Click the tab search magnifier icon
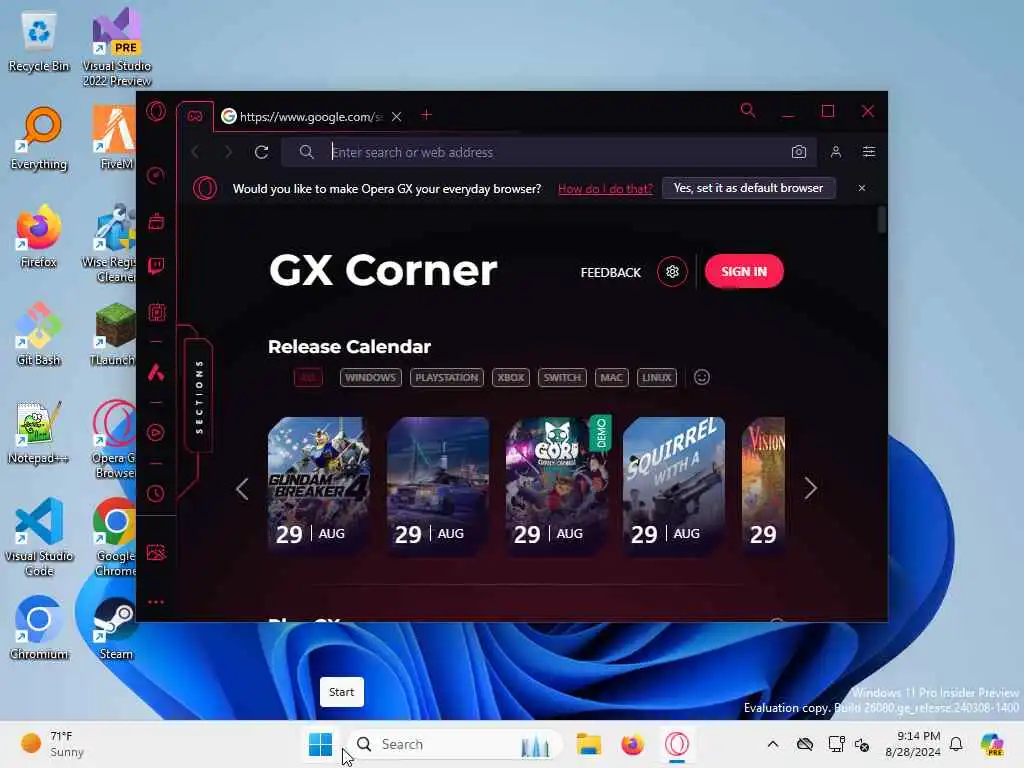 (x=748, y=111)
